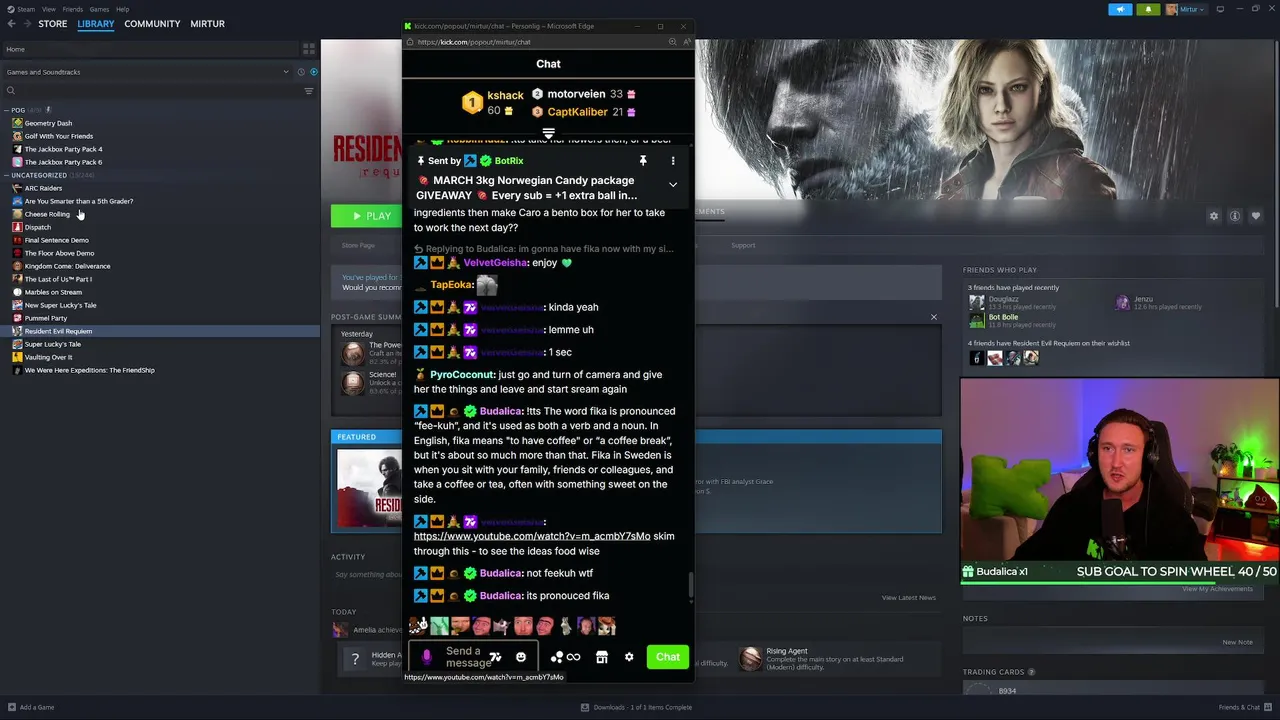Viewport: 1280px width, 720px height.
Task: Click the Steam forward navigation arrow
Action: pos(27,24)
